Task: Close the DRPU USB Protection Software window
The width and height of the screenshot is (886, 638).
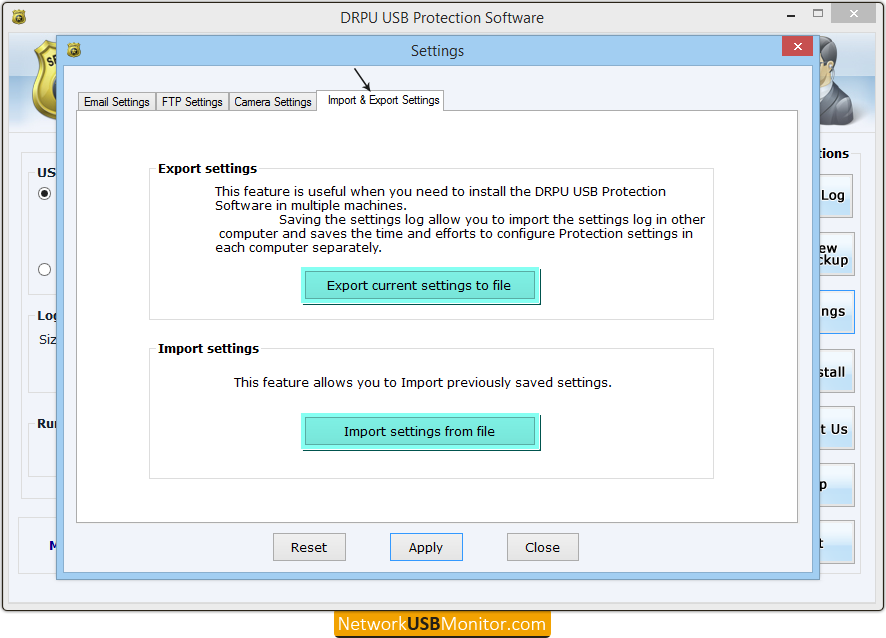Action: pos(854,14)
